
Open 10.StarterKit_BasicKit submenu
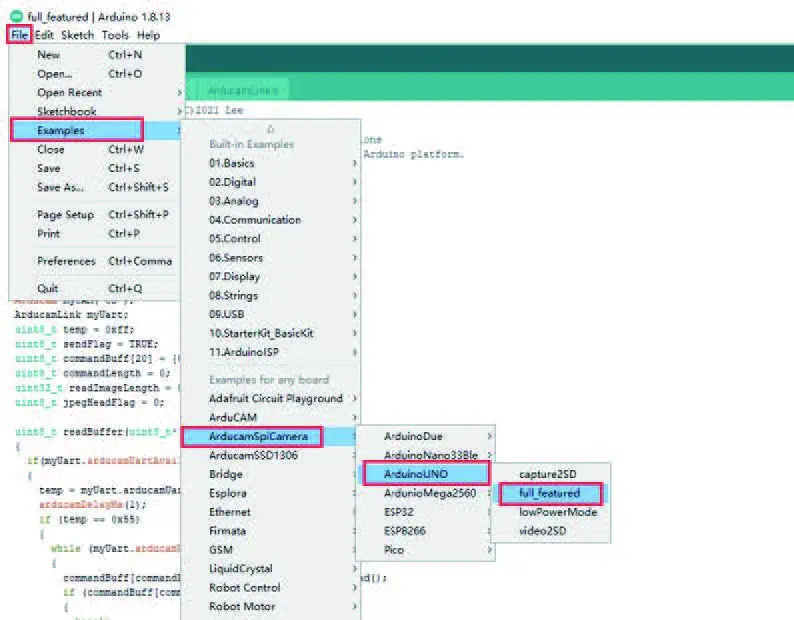[271, 333]
